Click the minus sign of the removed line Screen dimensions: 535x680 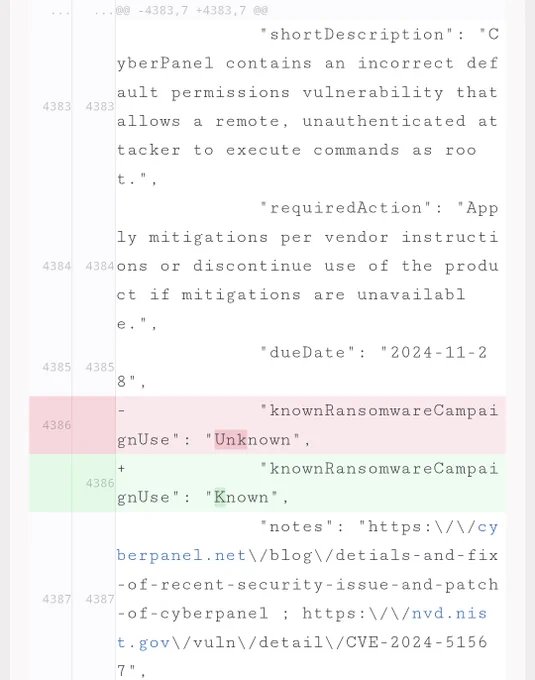coord(121,410)
